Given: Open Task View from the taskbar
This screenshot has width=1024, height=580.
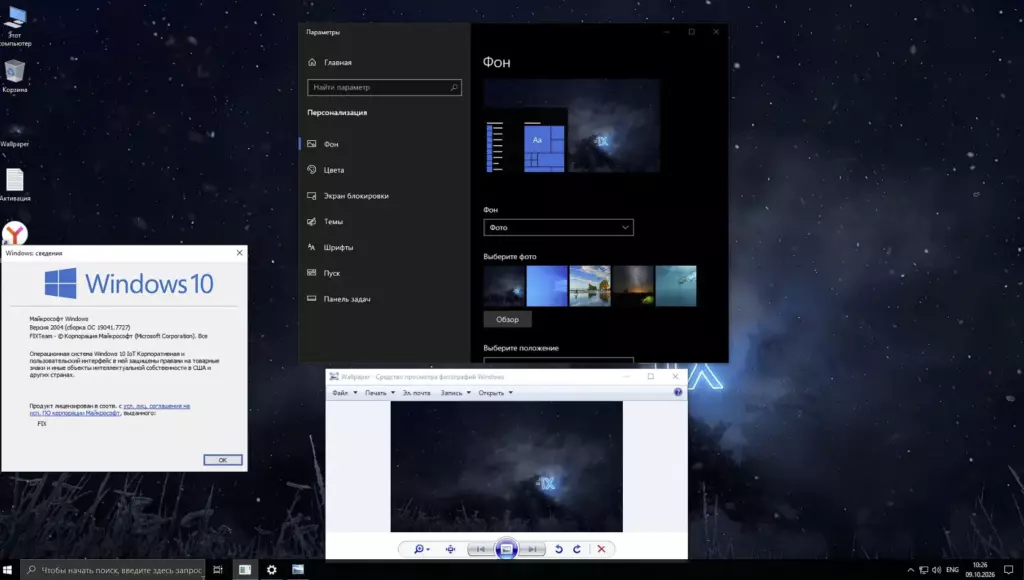Looking at the screenshot, I should tap(218, 570).
